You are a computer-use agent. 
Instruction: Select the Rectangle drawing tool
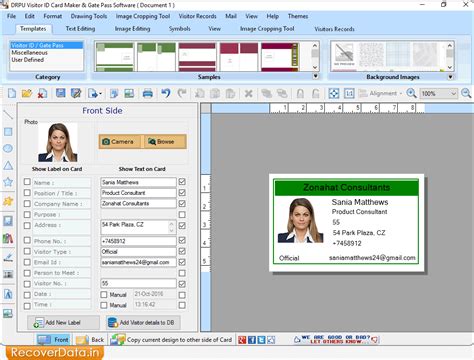click(x=8, y=132)
